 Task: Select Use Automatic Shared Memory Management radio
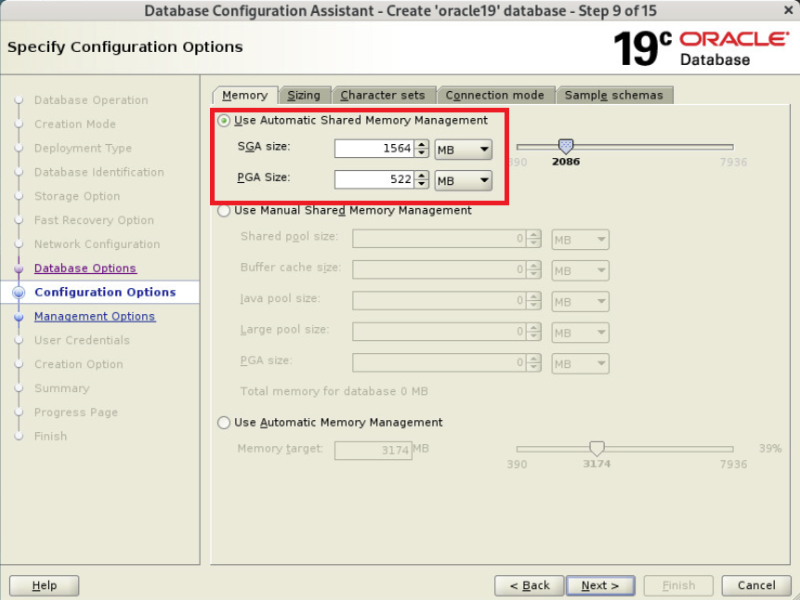point(223,120)
